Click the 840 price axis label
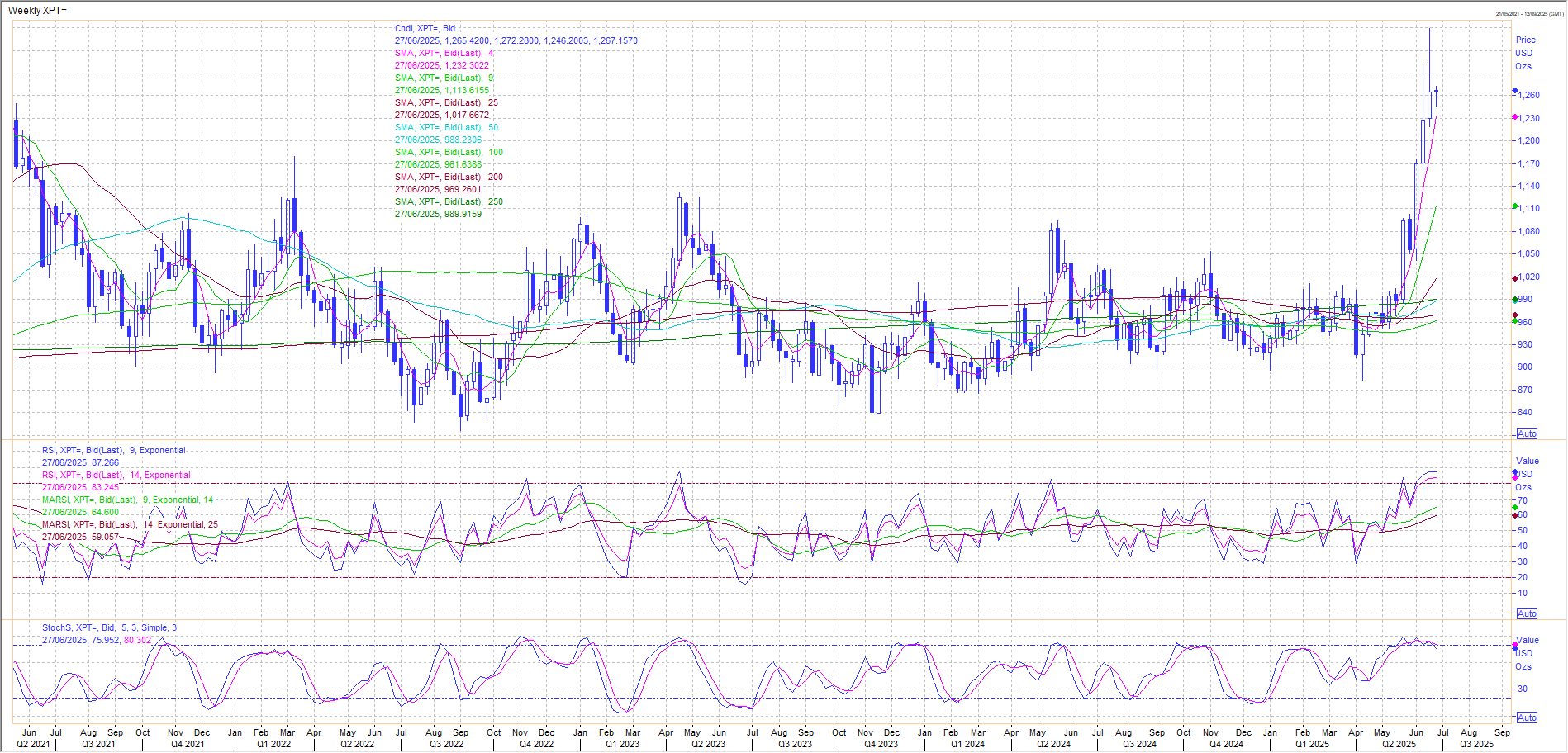 pos(1525,412)
